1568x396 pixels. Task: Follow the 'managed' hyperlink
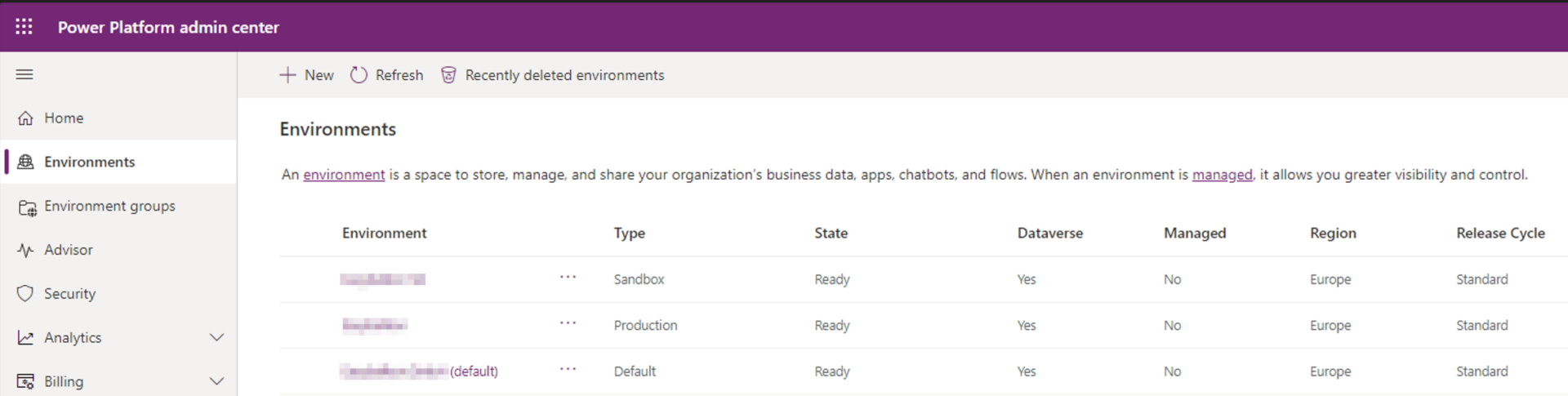point(1222,175)
